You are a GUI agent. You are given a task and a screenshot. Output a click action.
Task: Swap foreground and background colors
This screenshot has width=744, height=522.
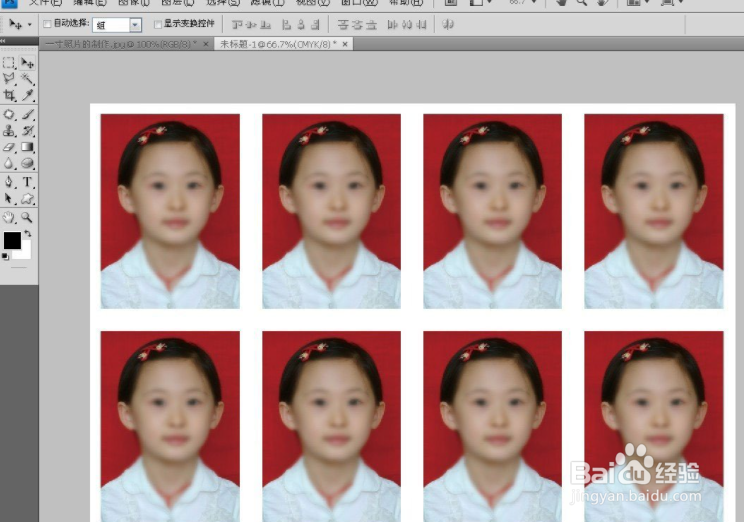pos(28,233)
